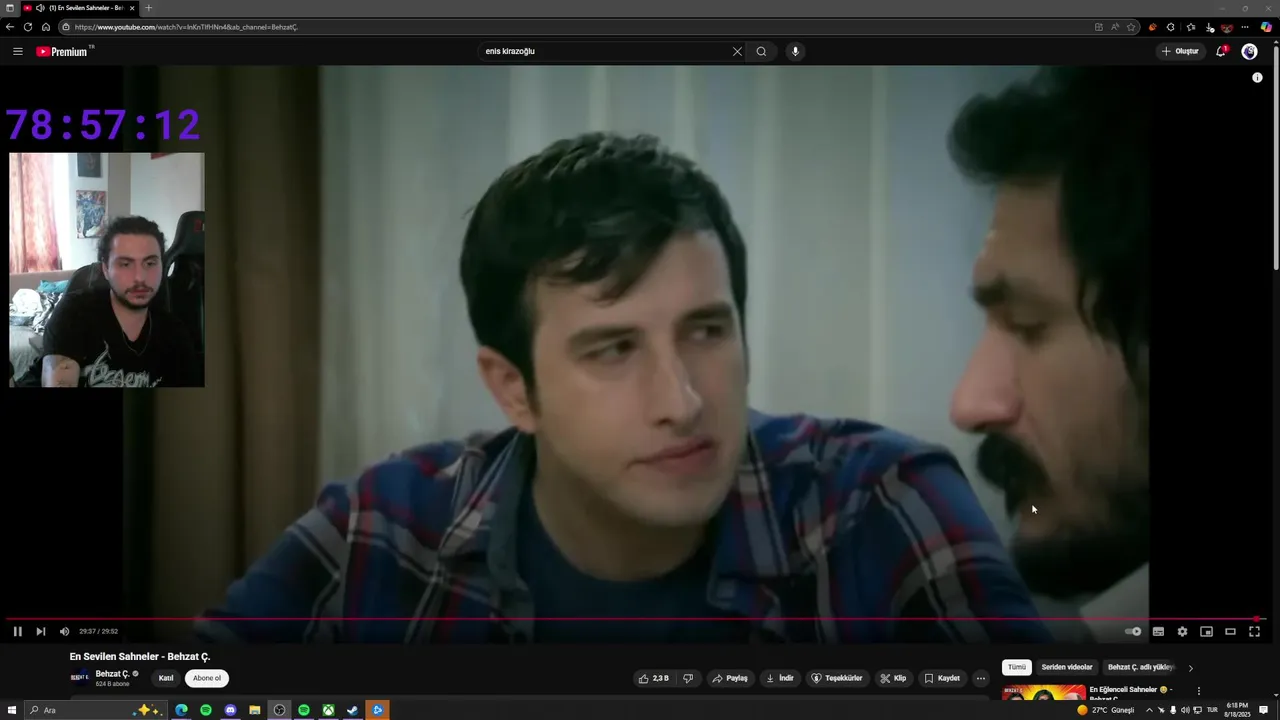Select the 'Behzat Ç. adlı yükleyen' chip
This screenshot has width=1280, height=720.
point(1140,667)
